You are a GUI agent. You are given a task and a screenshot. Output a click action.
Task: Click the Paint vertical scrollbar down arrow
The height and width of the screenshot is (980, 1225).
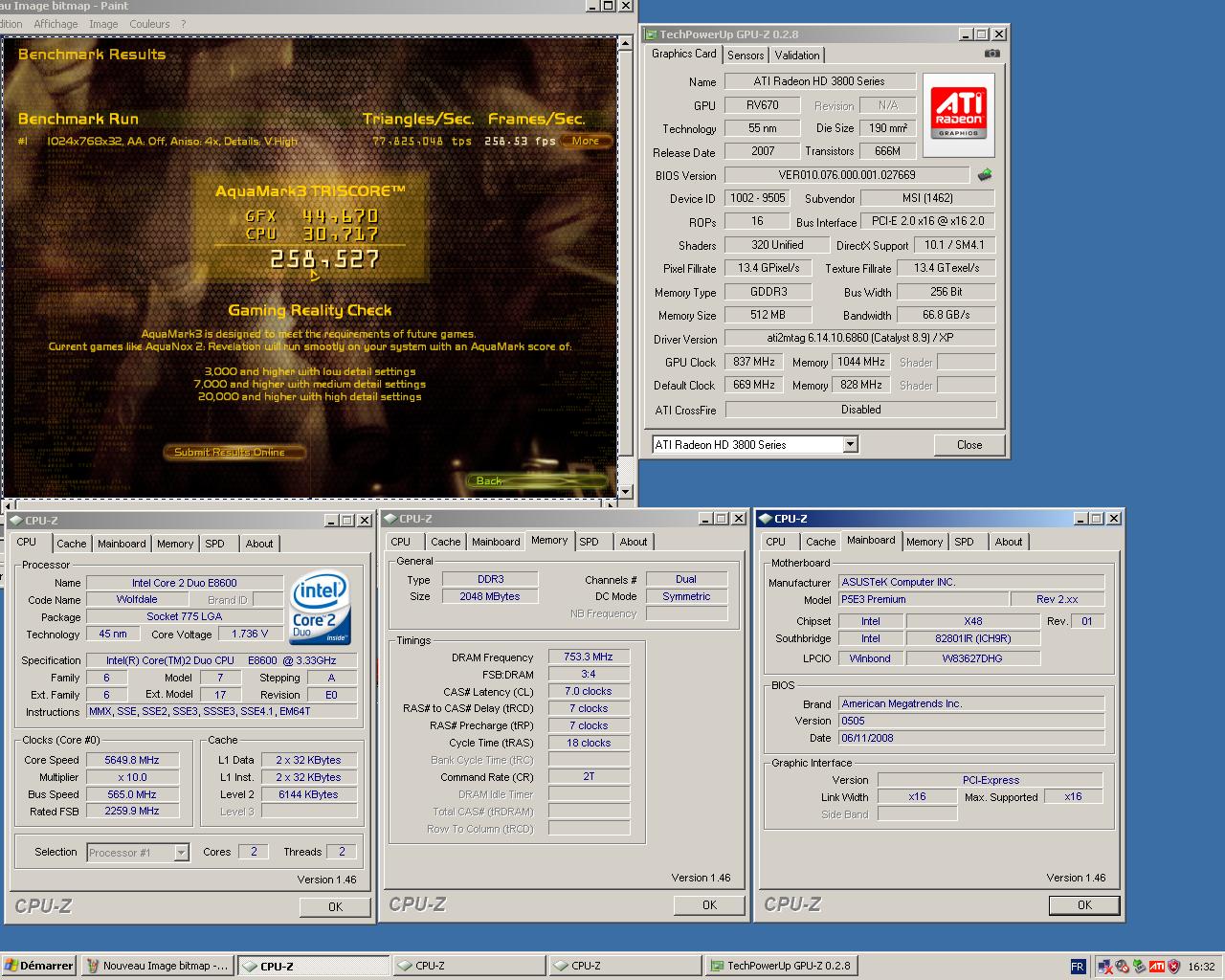click(x=626, y=491)
